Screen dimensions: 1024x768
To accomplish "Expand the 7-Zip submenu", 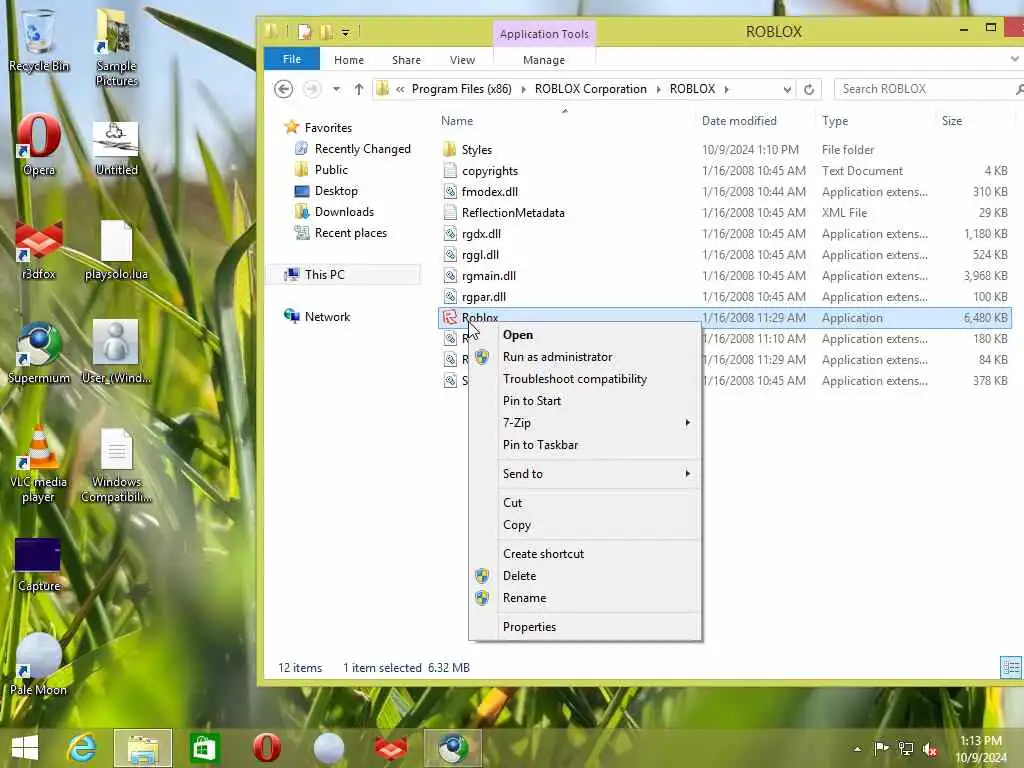I will 687,423.
